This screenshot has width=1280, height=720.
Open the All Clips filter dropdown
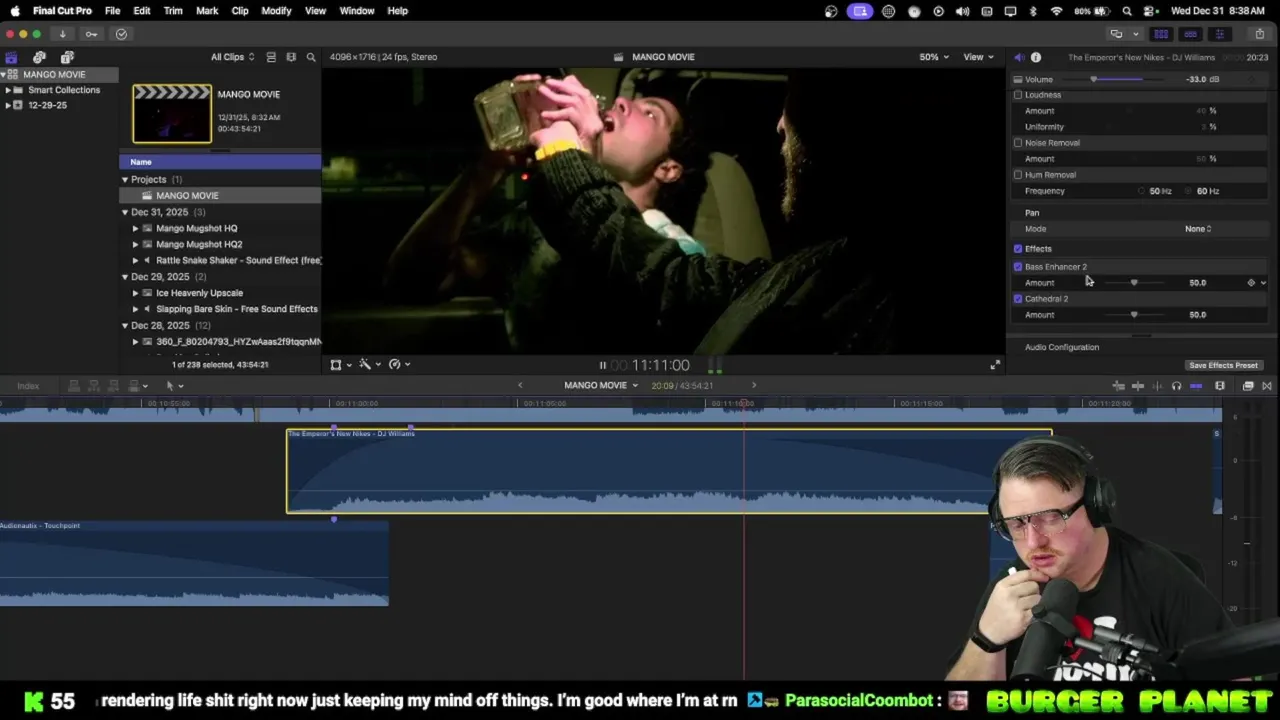click(x=232, y=57)
